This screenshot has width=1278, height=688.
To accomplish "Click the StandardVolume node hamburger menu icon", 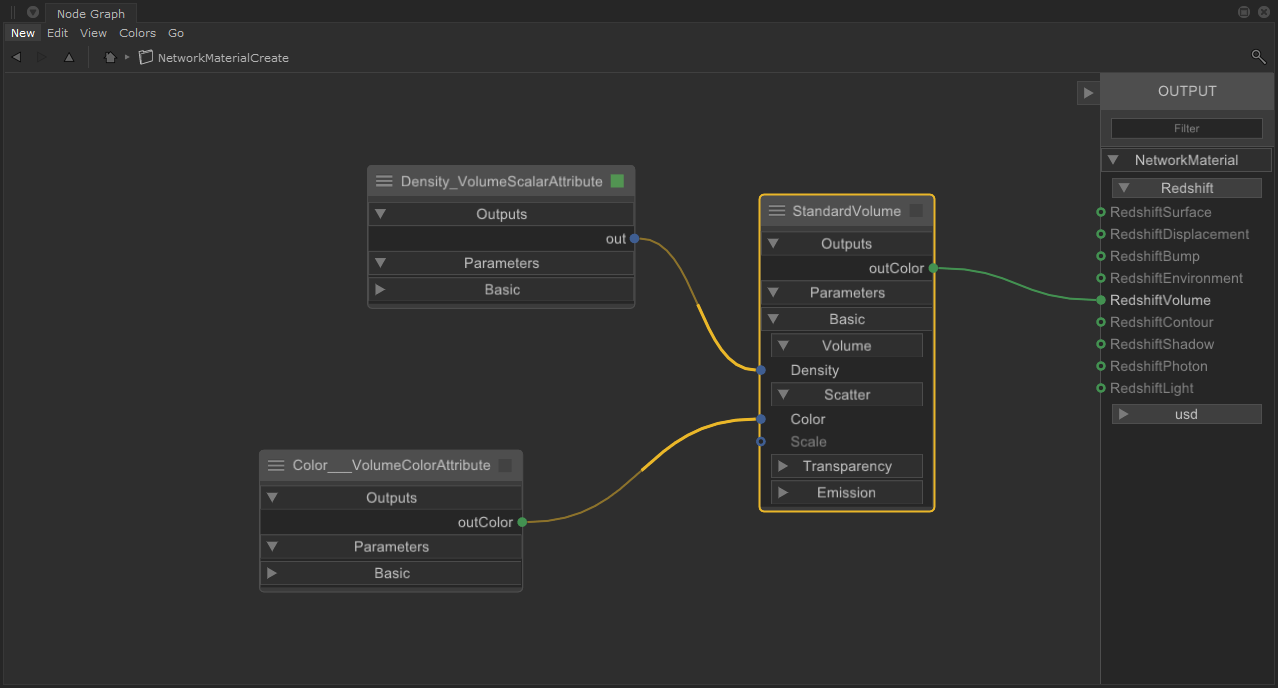I will click(x=777, y=211).
